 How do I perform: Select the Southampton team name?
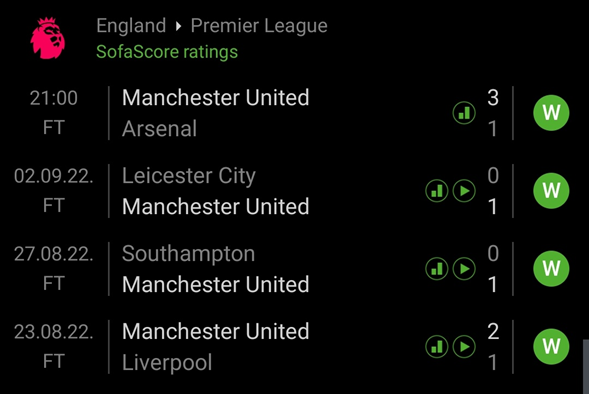point(189,254)
